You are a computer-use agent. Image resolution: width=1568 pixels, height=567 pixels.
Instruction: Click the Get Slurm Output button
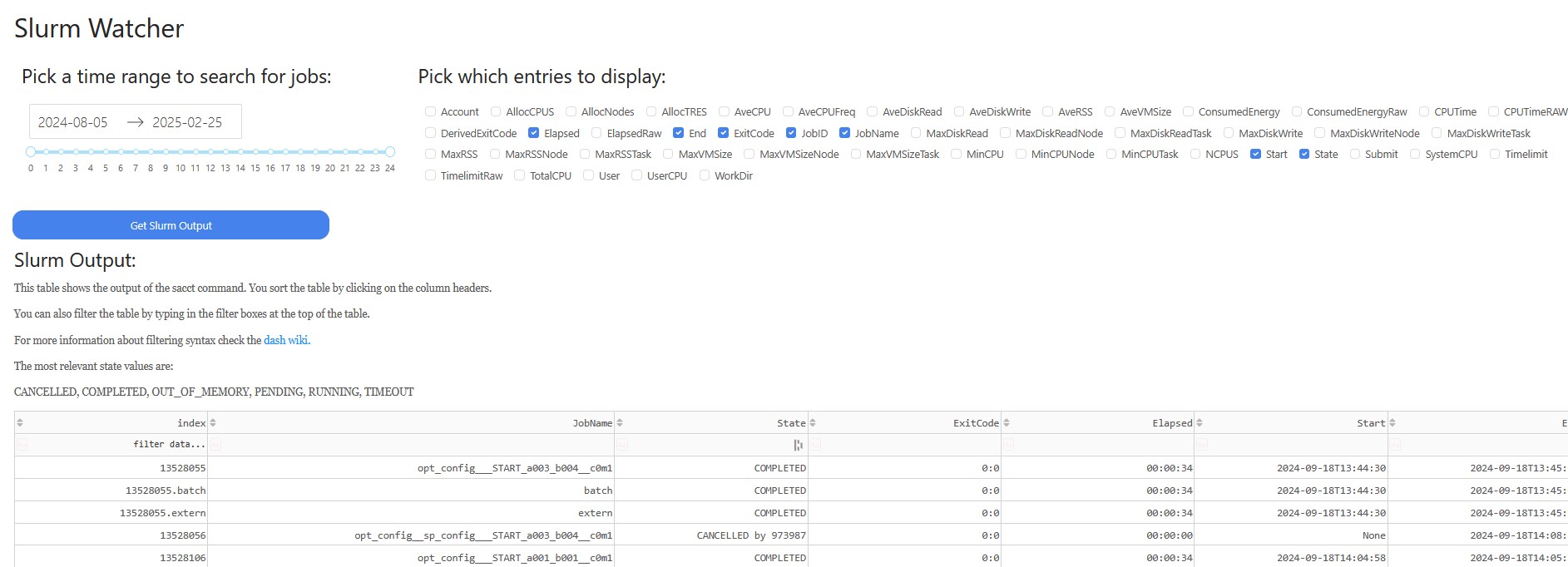tap(171, 225)
